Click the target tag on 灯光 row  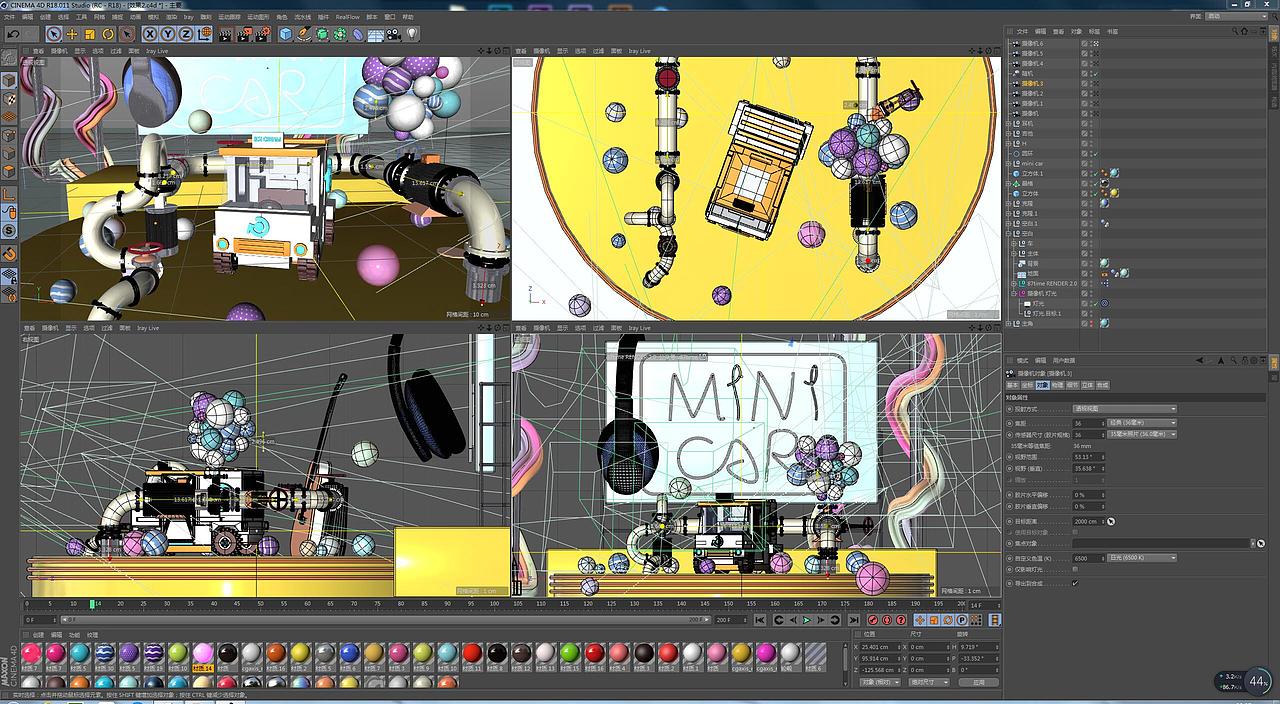click(1104, 303)
